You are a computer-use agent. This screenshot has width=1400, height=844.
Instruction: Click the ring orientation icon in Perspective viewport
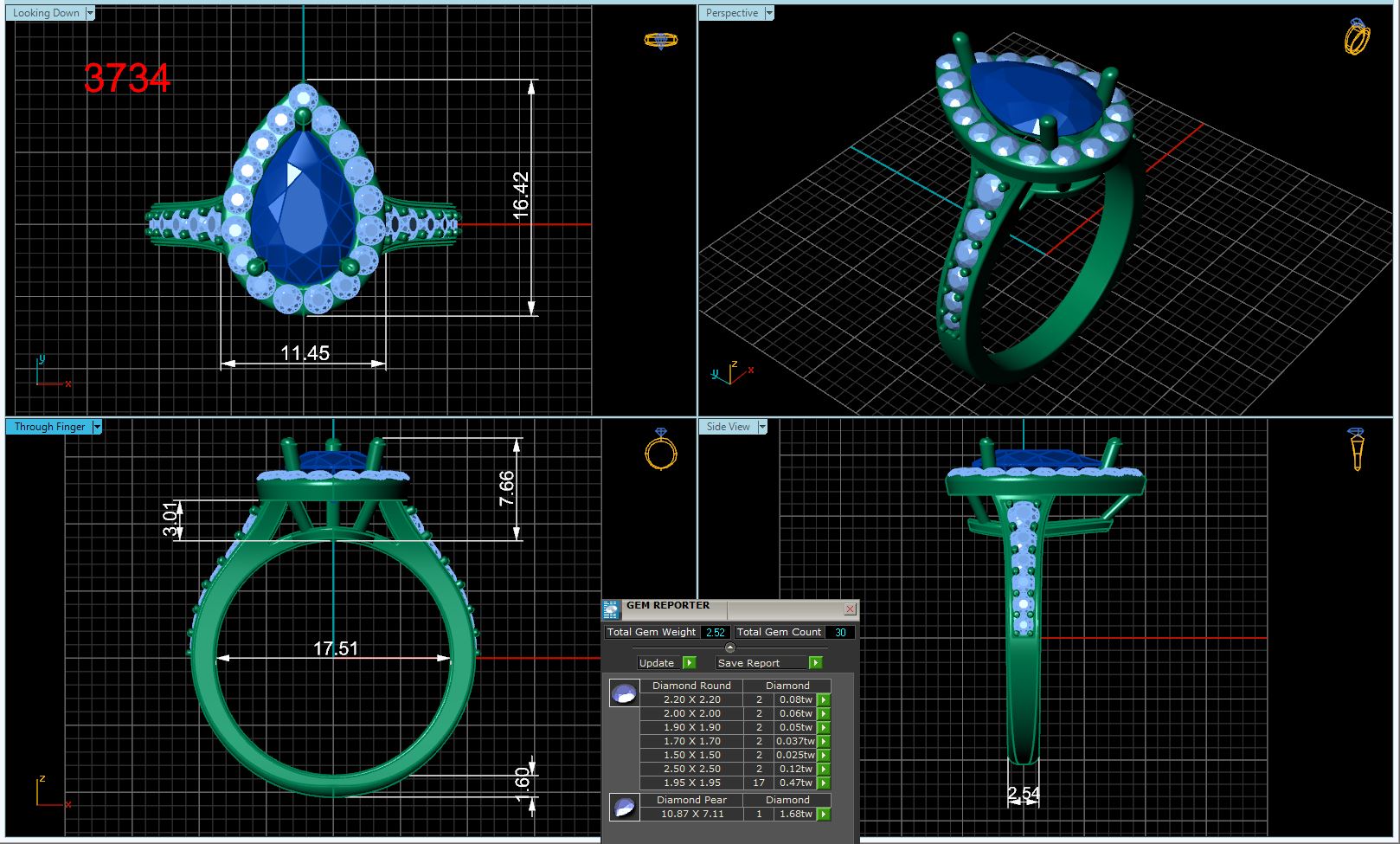(1357, 37)
